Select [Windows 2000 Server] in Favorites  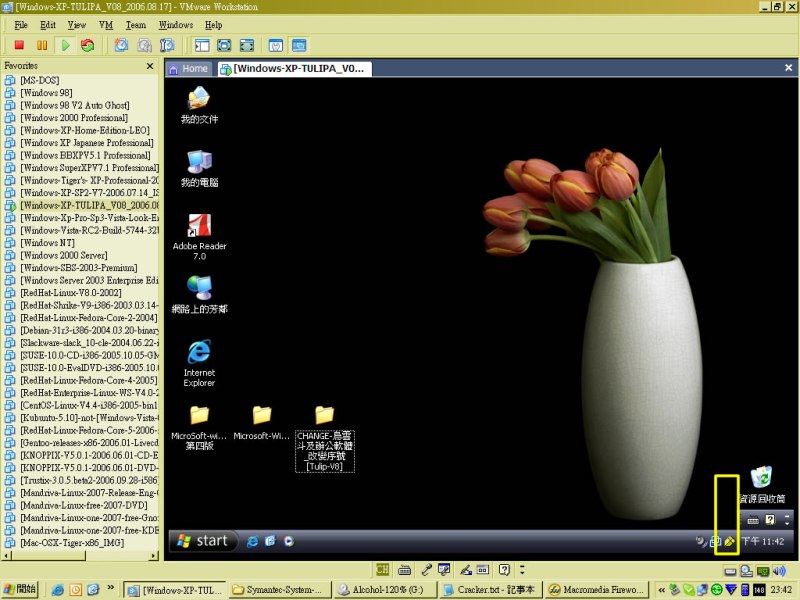click(x=64, y=255)
